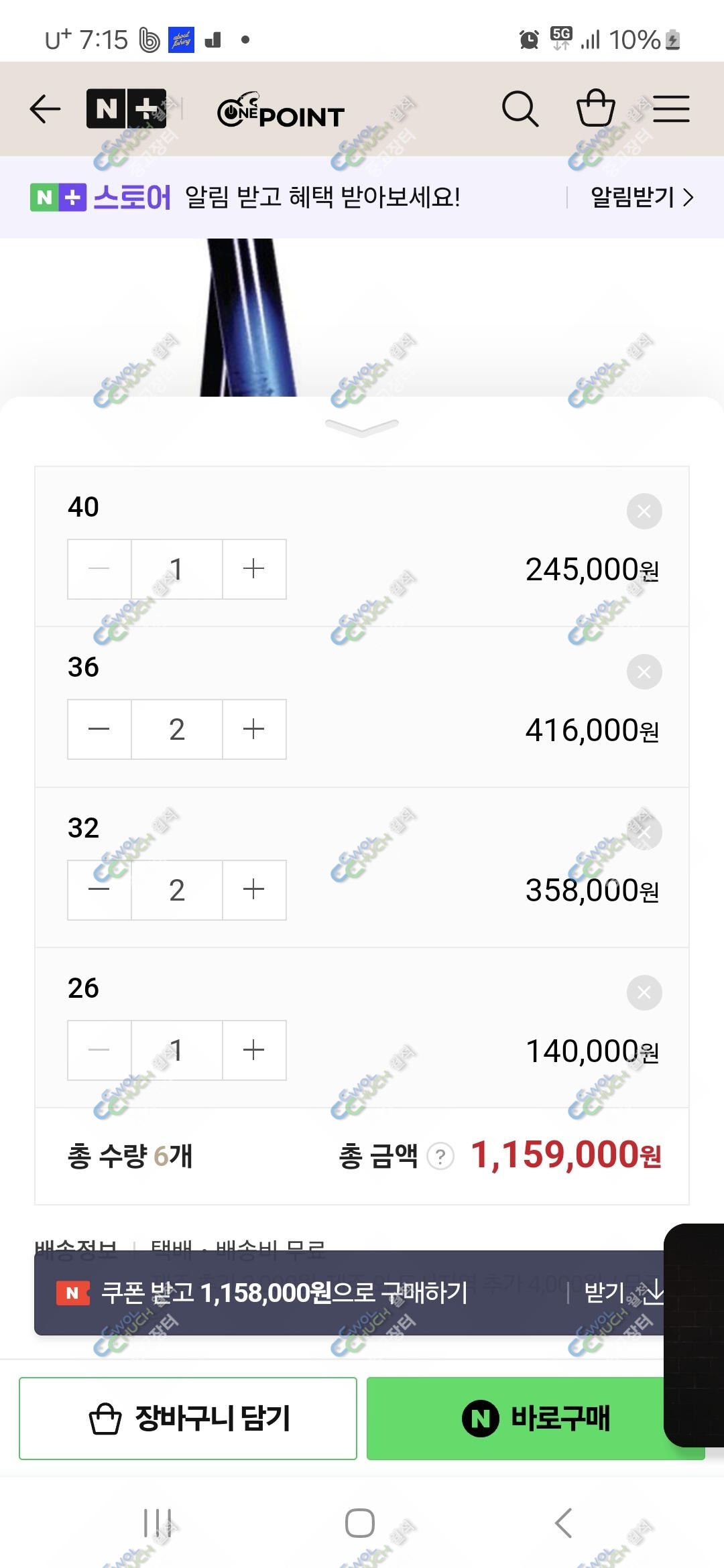Remove the option 26 item
Viewport: 724px width, 1568px height.
click(x=644, y=992)
